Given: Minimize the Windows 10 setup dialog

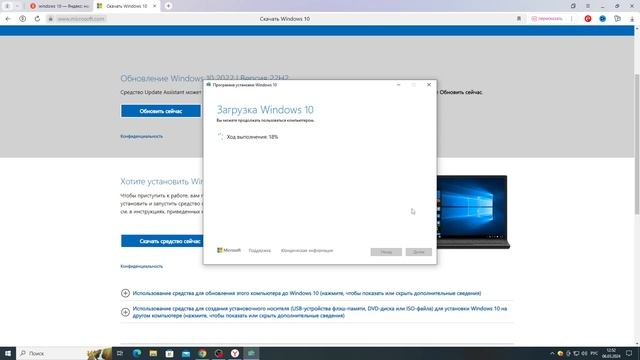Looking at the screenshot, I should tap(398, 85).
